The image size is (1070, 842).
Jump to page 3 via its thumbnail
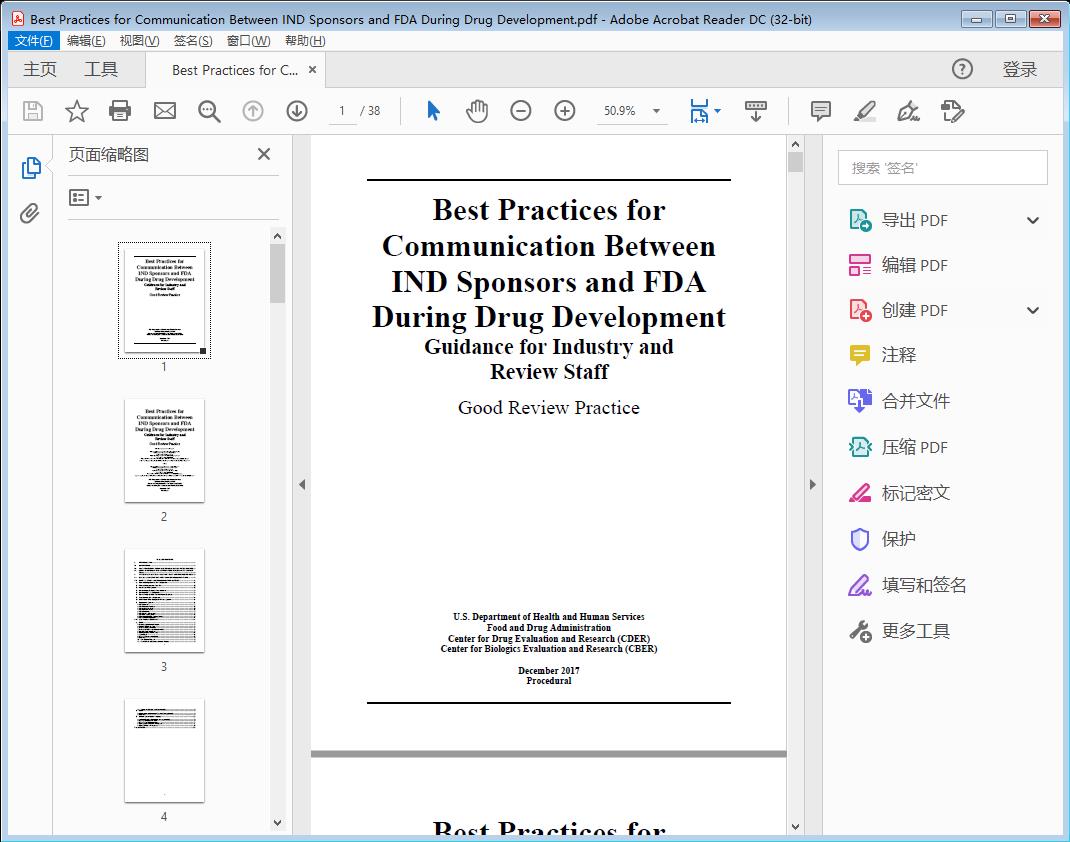coord(164,601)
